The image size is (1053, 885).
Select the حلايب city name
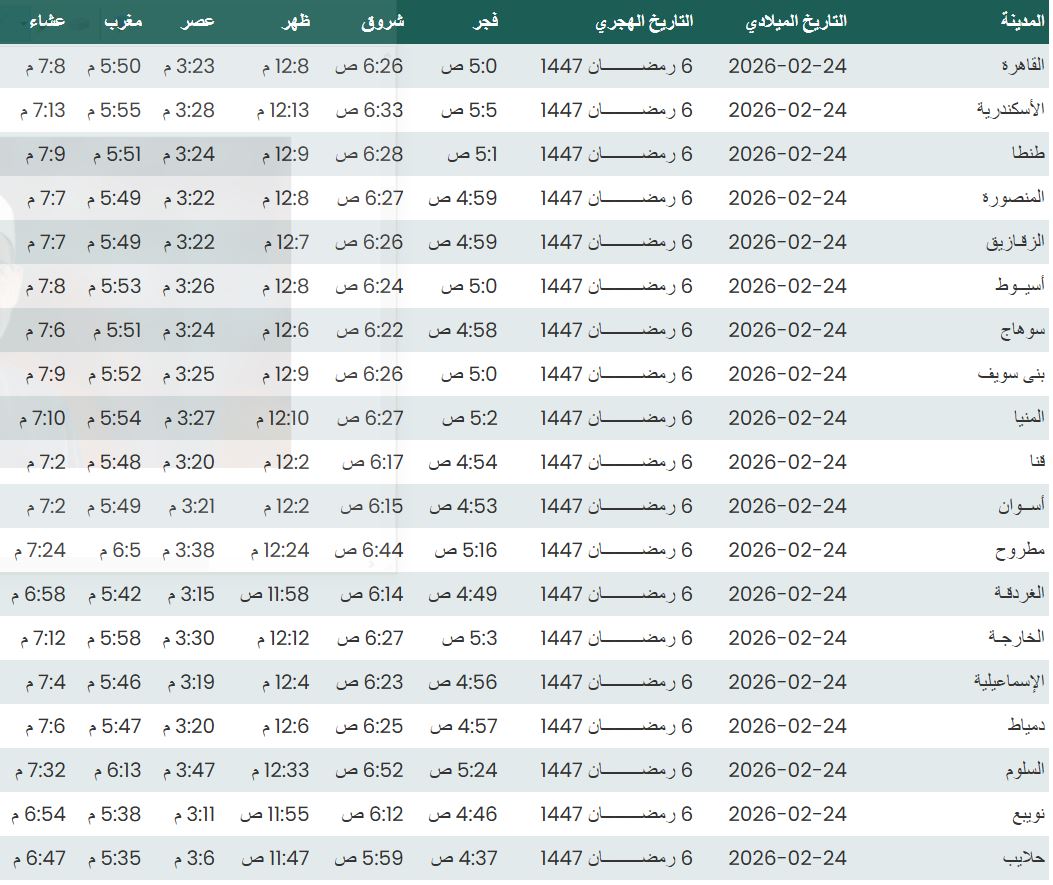[x=1024, y=857]
